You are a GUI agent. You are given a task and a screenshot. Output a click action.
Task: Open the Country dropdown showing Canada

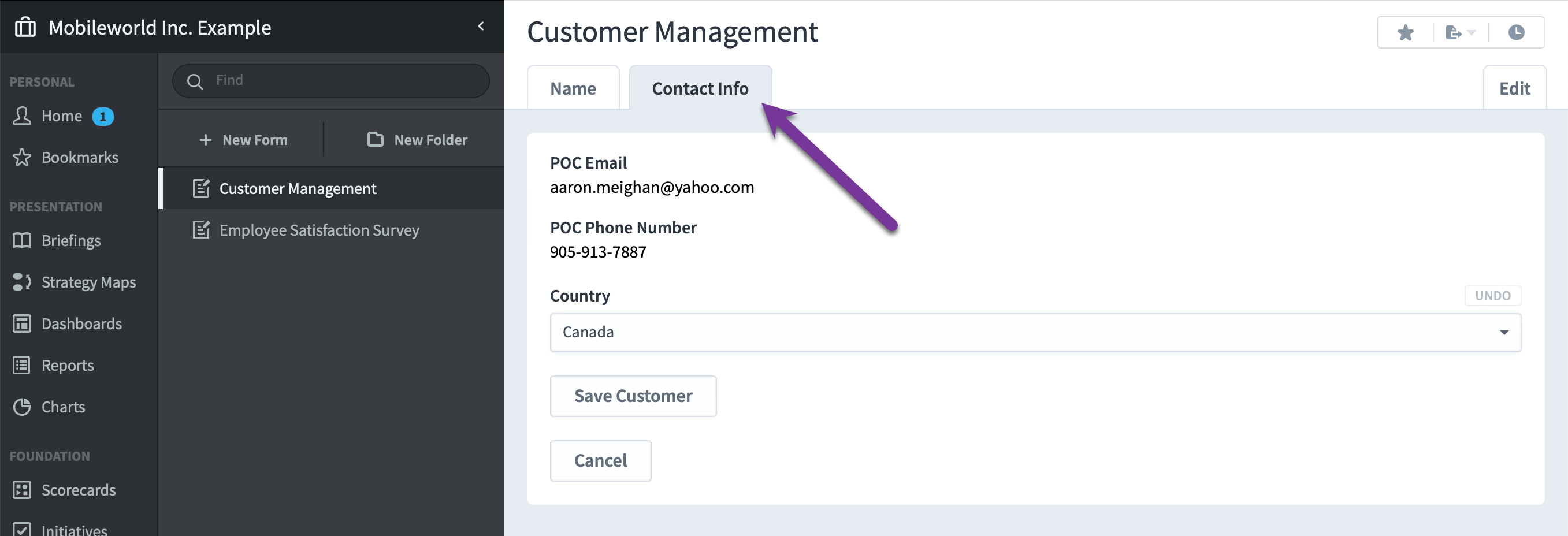point(1035,332)
